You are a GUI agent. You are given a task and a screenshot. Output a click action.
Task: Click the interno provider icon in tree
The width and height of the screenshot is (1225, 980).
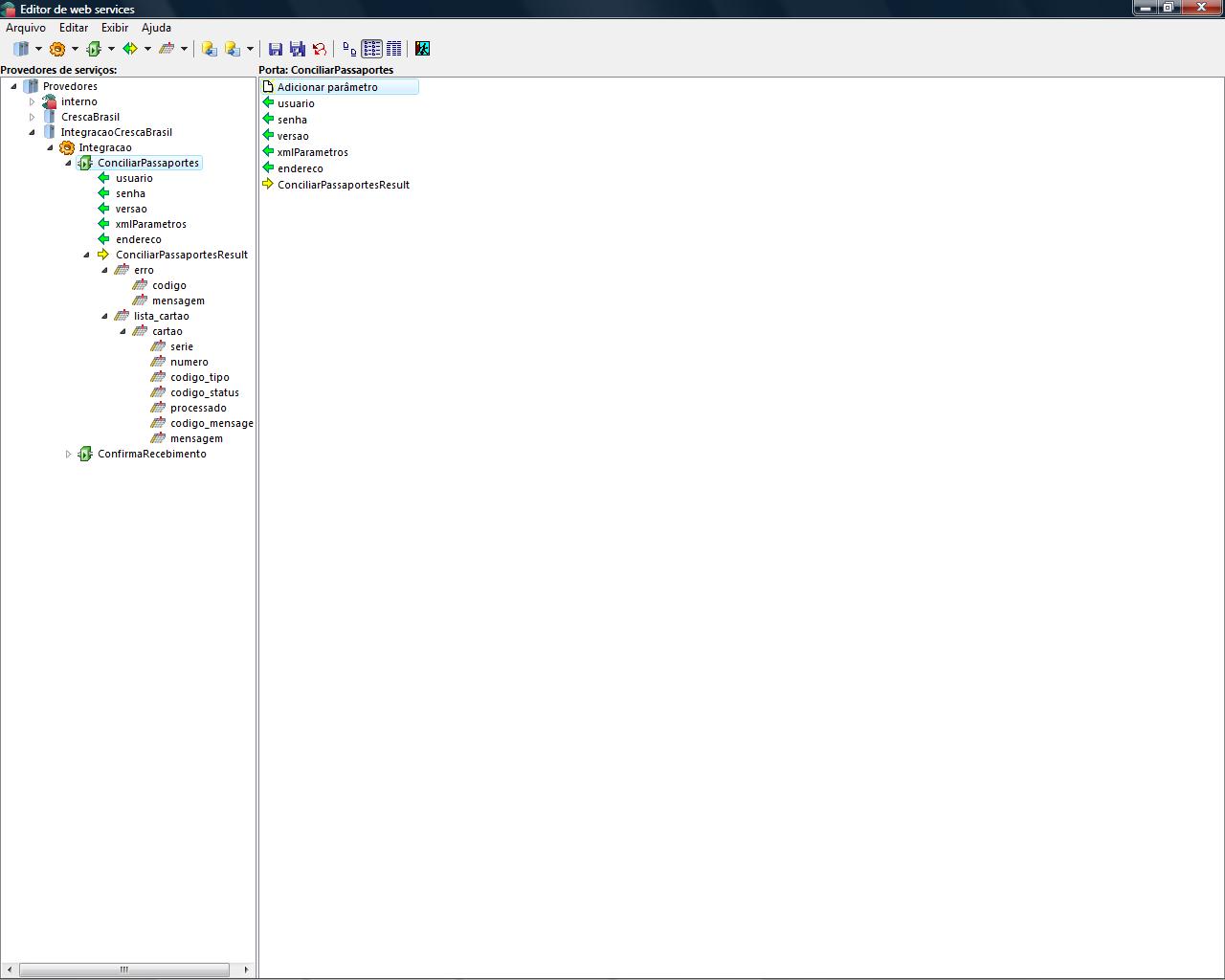pos(49,101)
